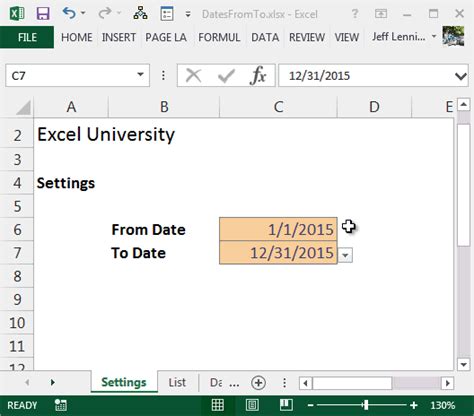Select column C header
Image resolution: width=474 pixels, height=416 pixels.
(278, 107)
